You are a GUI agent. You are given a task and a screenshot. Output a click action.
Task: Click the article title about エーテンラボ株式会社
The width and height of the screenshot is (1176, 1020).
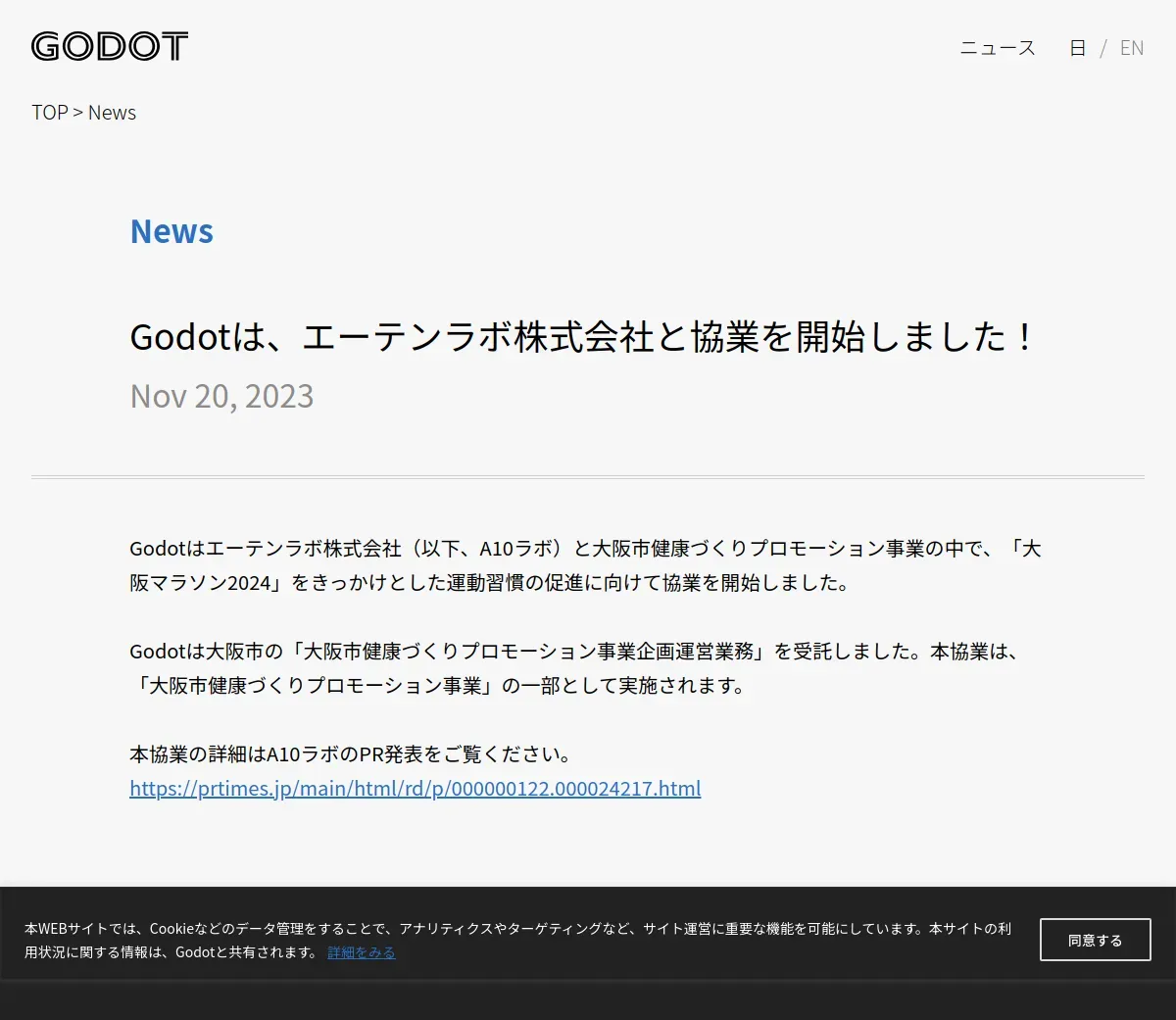tap(582, 337)
